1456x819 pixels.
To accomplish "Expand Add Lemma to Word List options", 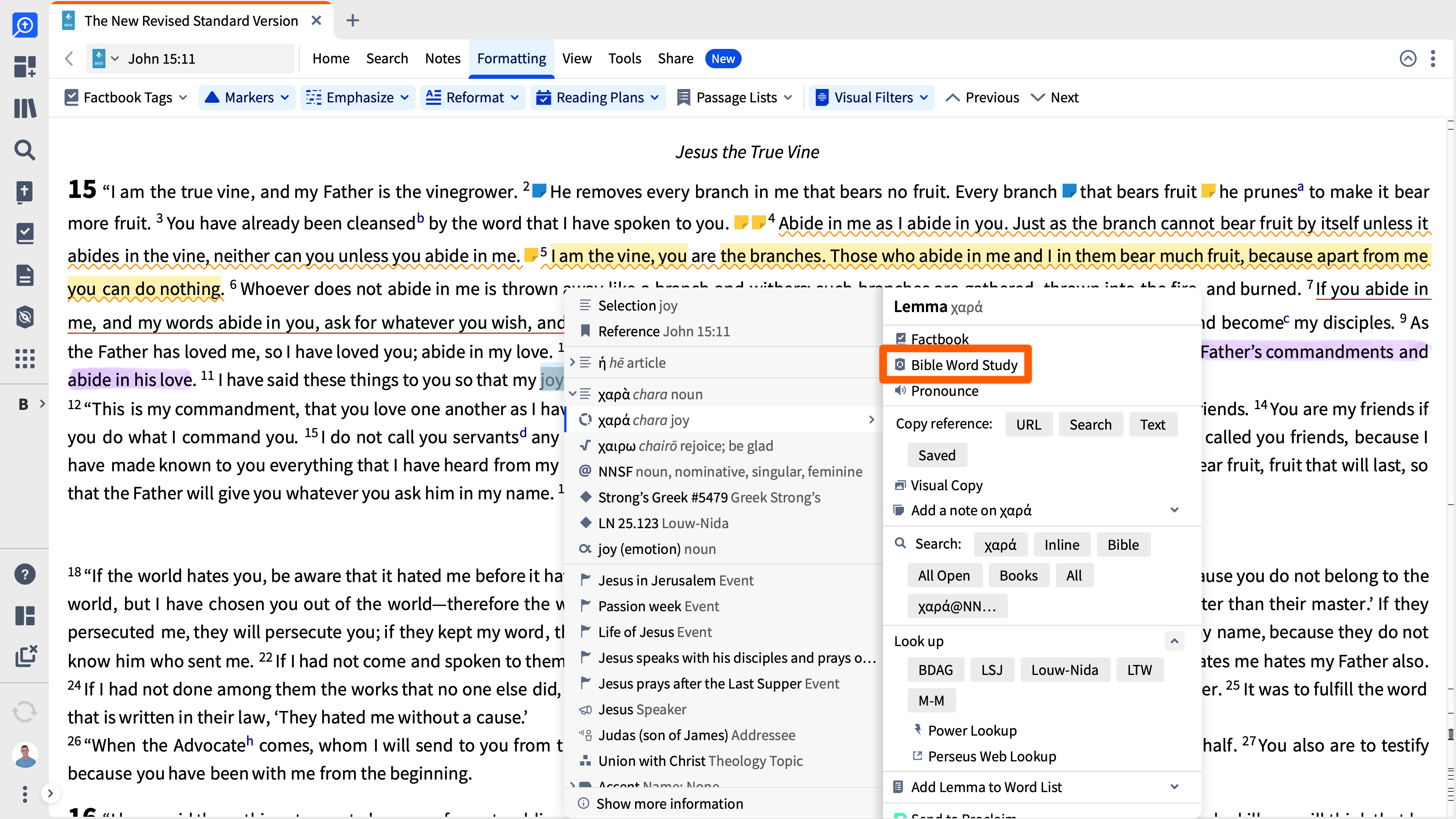I will (1175, 787).
